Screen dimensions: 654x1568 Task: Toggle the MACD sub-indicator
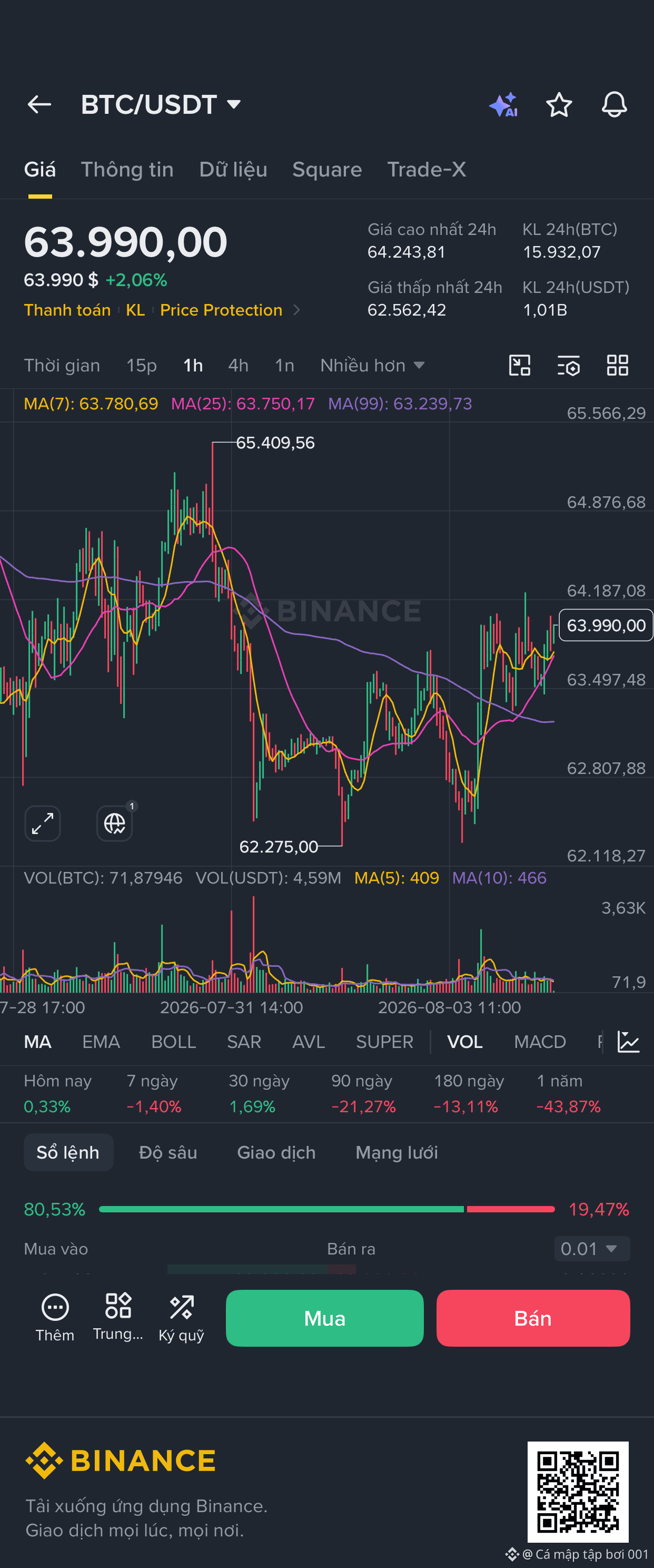(540, 1042)
